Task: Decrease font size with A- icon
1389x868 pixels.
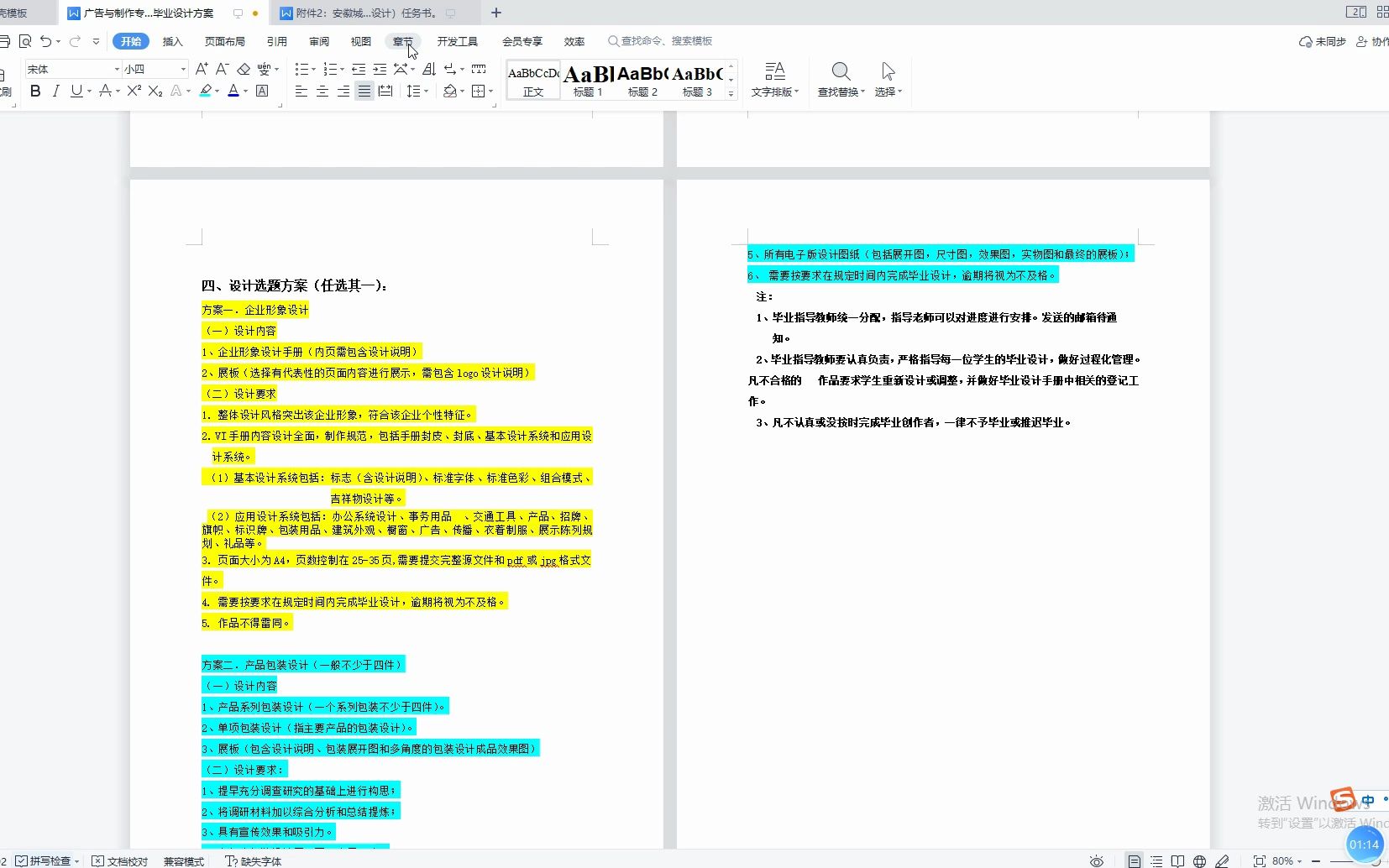Action: point(223,69)
